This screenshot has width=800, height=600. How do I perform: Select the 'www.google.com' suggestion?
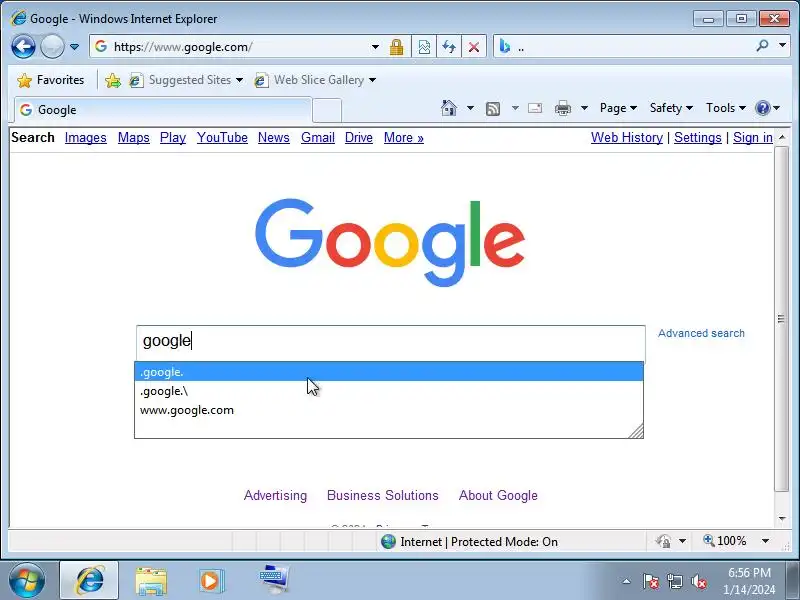point(389,410)
